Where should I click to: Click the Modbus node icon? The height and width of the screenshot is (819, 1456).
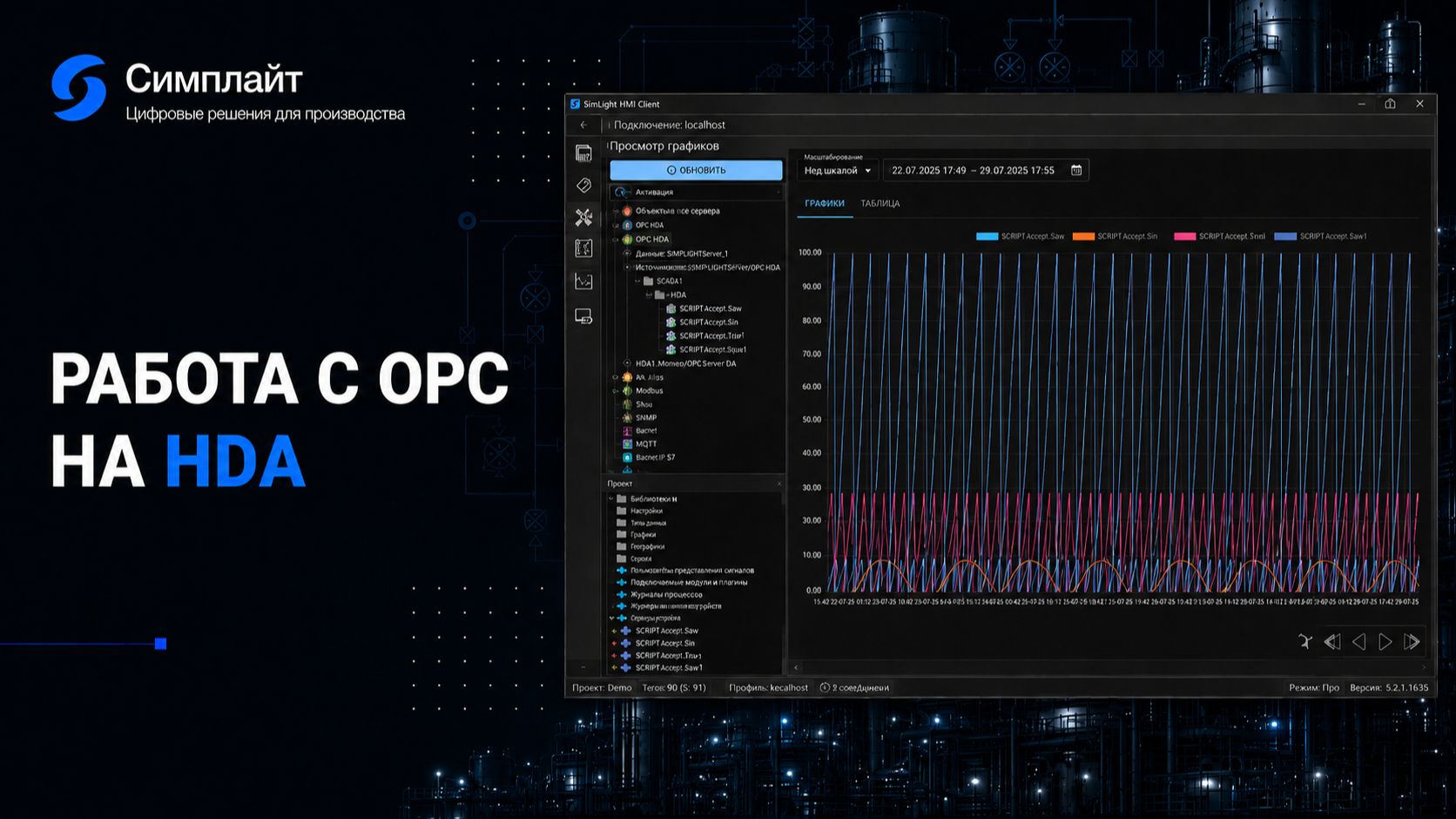click(627, 390)
